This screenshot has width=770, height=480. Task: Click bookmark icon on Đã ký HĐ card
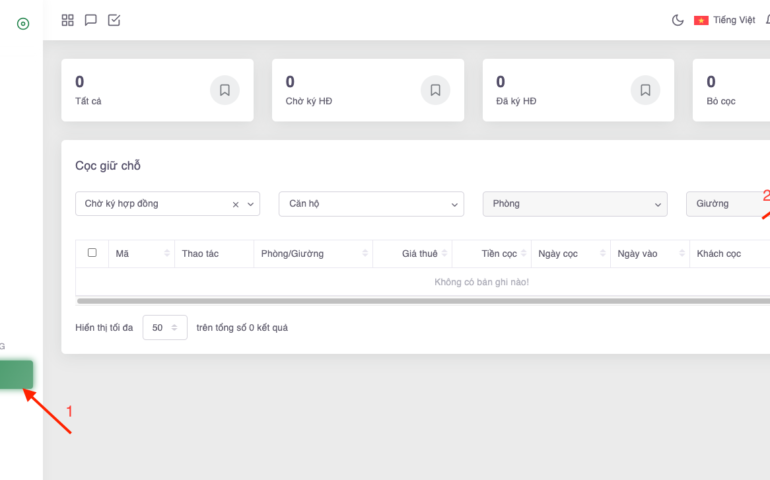pyautogui.click(x=646, y=90)
